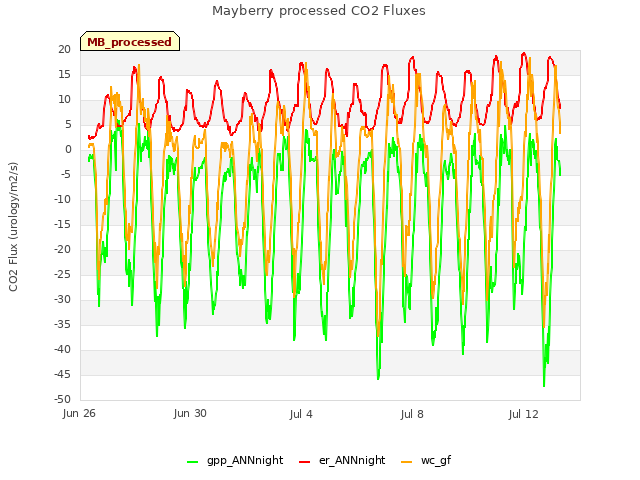This screenshot has height=480, width=640.
Task: Toggle the wc_gf legend entry
Action: (426, 460)
